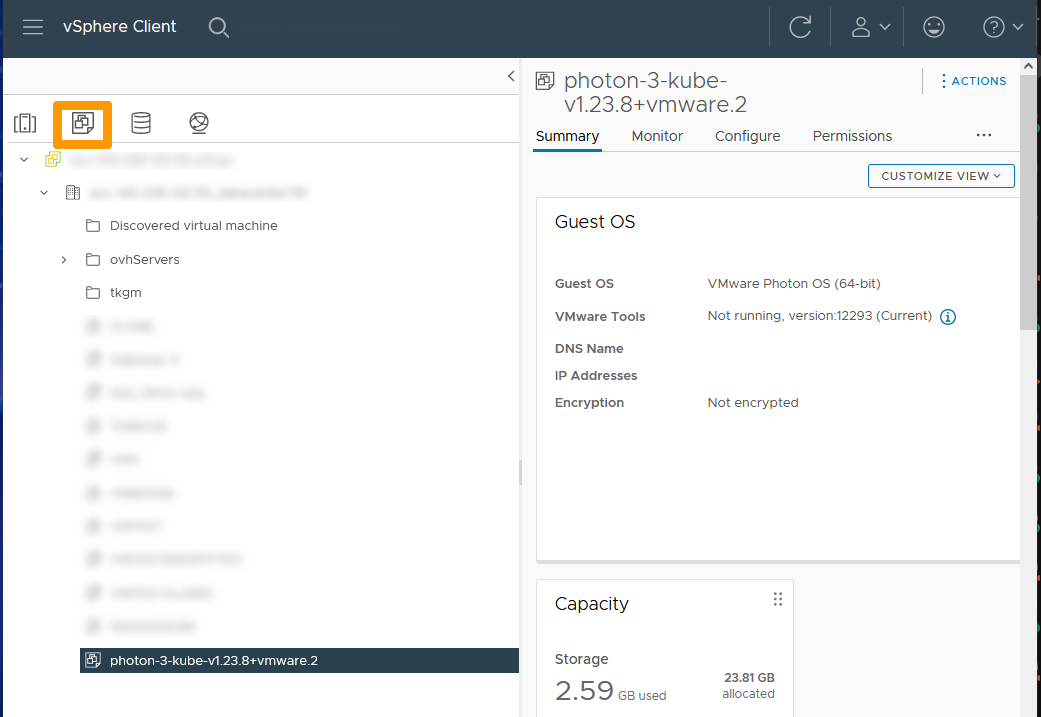Viewport: 1041px width, 717px height.
Task: Open the user account menu
Action: tap(870, 27)
